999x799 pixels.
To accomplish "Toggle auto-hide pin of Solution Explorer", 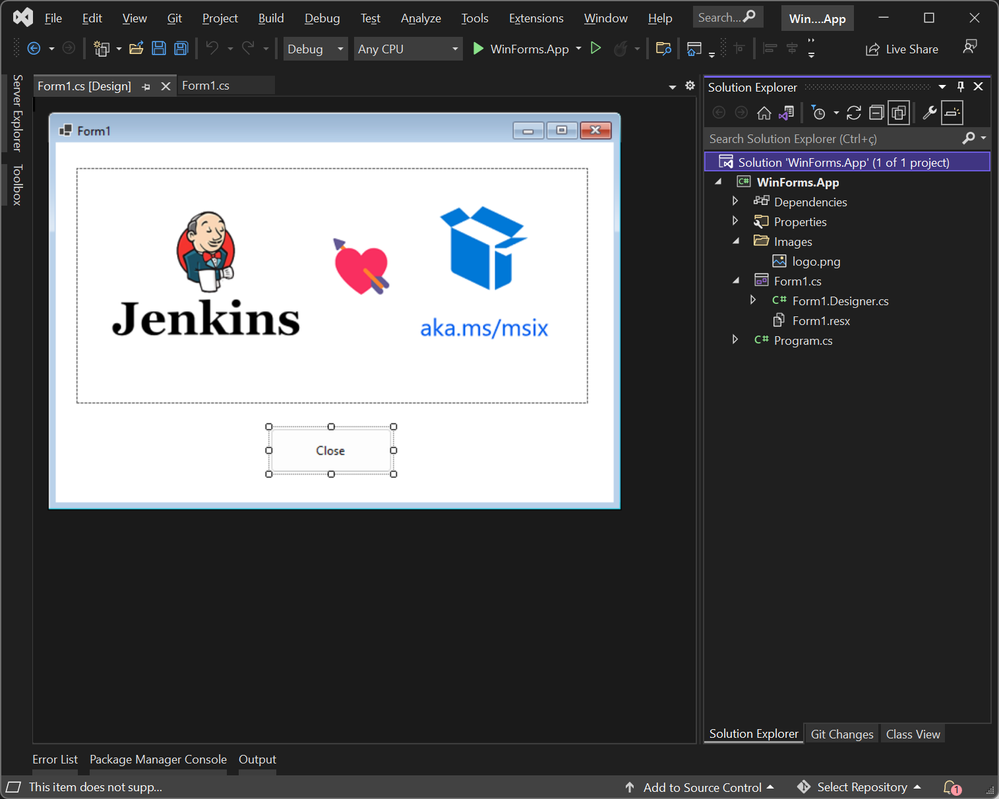I will (x=960, y=87).
